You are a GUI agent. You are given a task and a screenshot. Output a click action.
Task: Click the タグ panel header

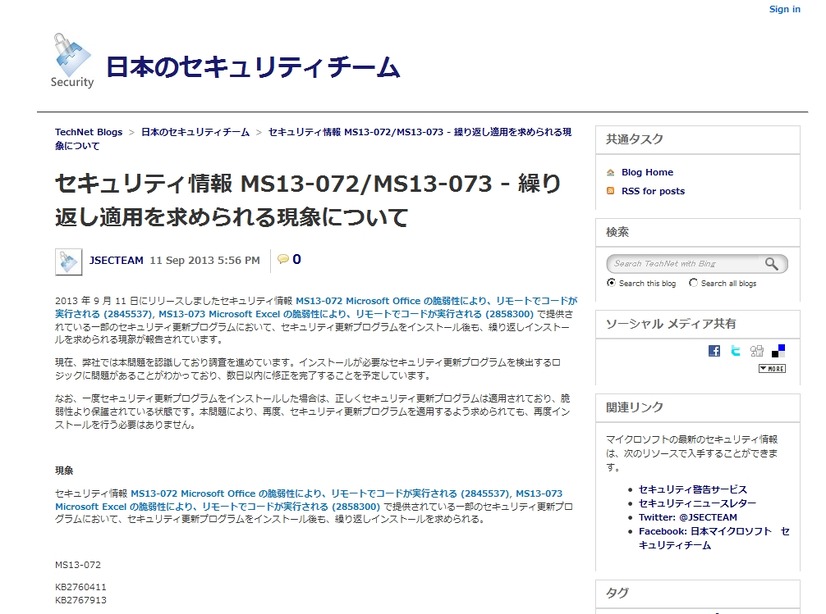[698, 593]
